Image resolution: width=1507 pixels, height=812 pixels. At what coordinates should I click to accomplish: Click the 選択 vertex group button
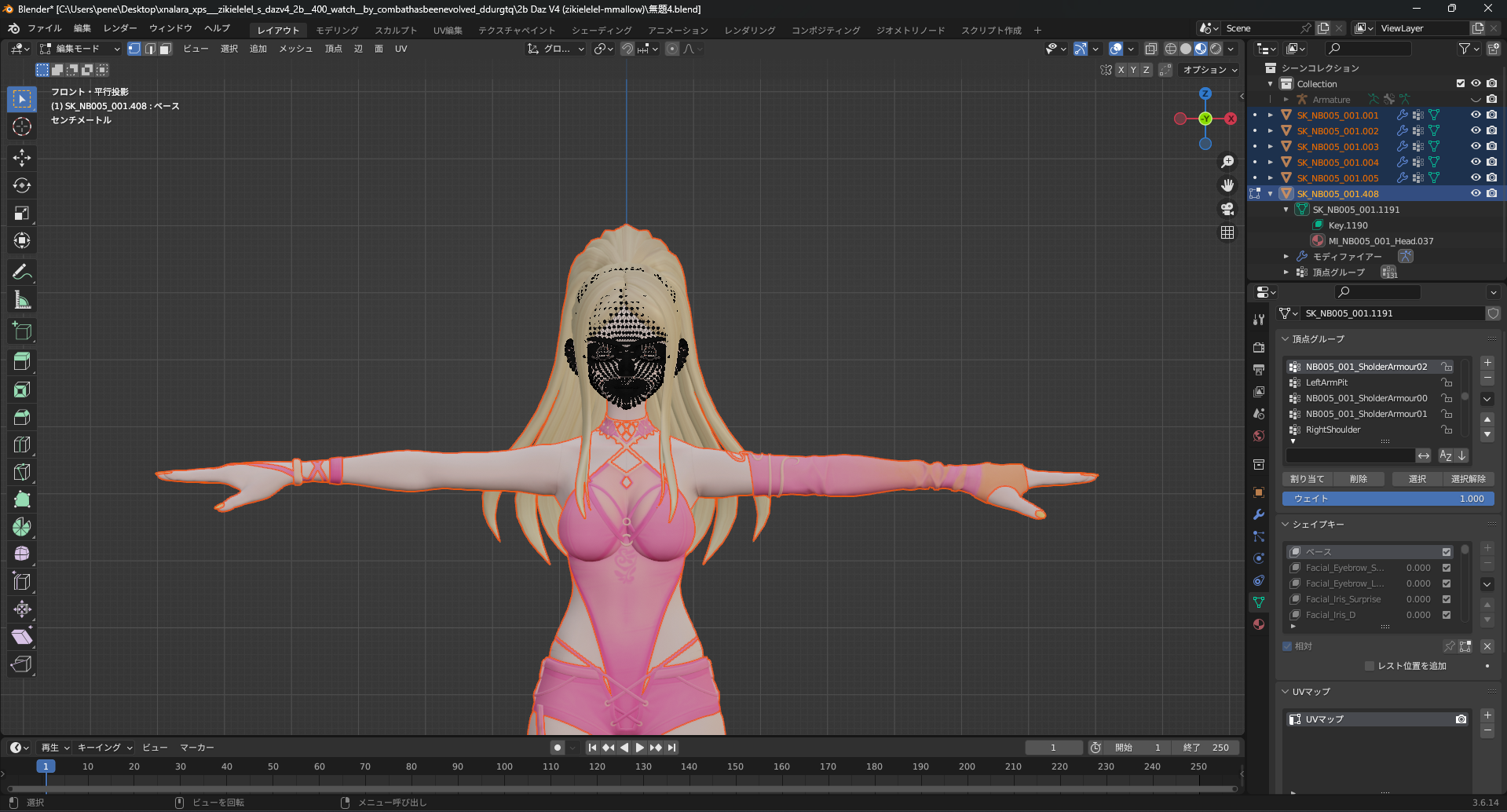tap(1417, 479)
